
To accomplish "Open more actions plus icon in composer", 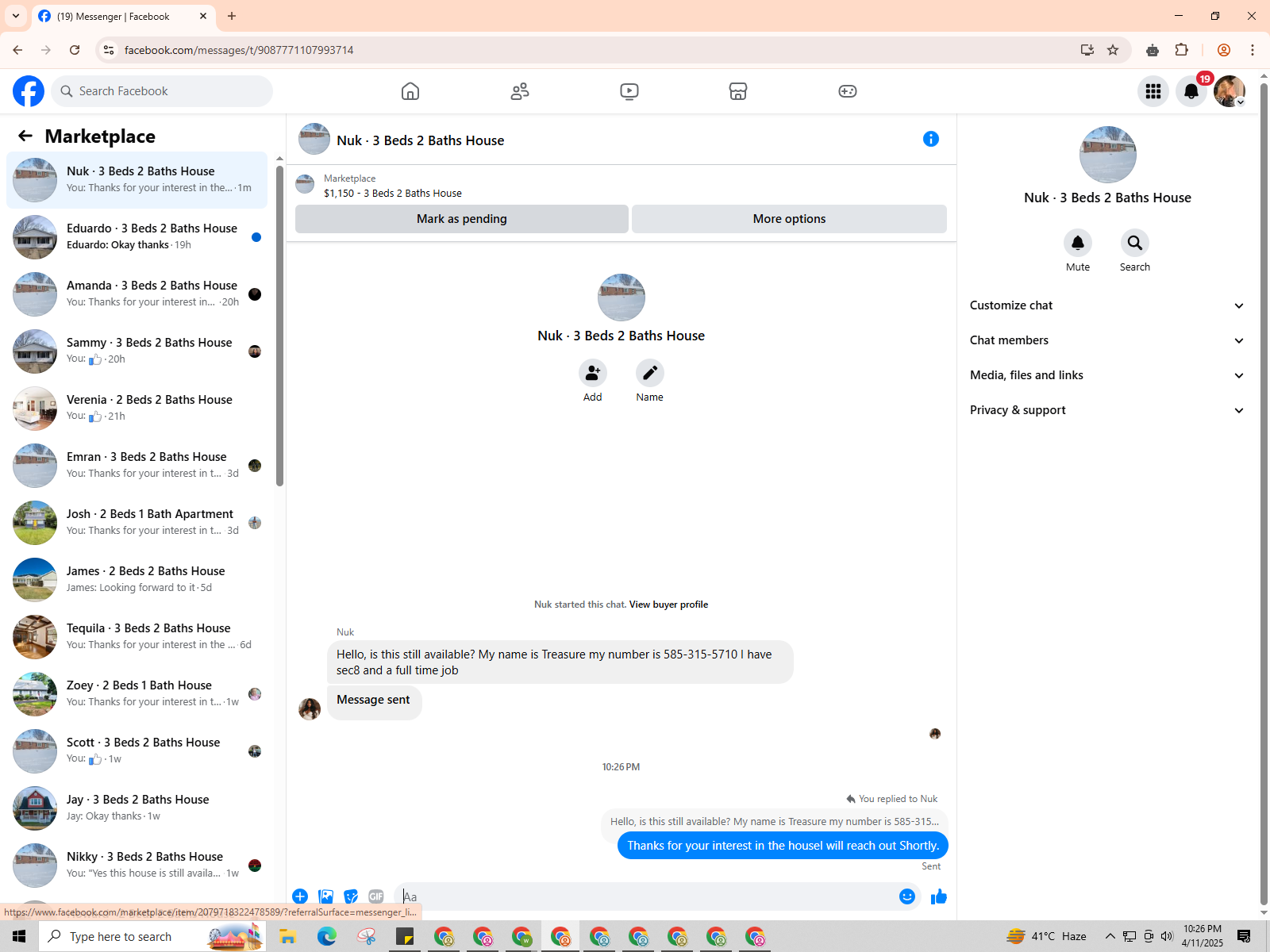I will pos(300,896).
